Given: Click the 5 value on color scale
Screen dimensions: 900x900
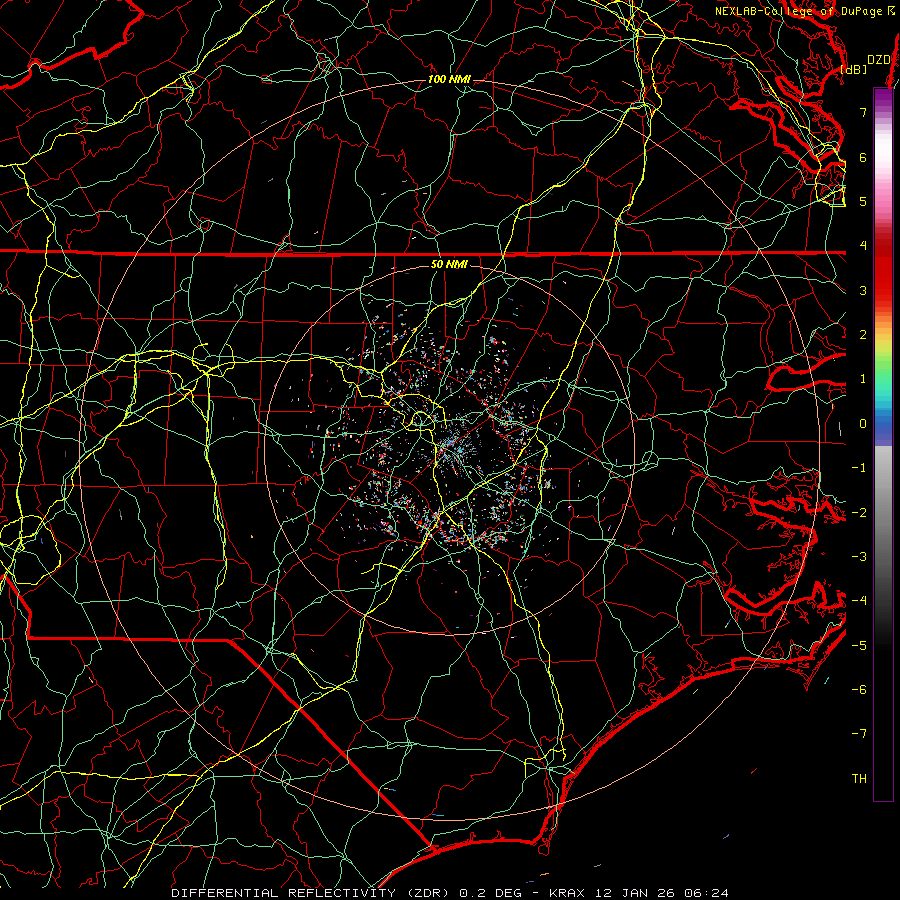Looking at the screenshot, I should pos(863,201).
